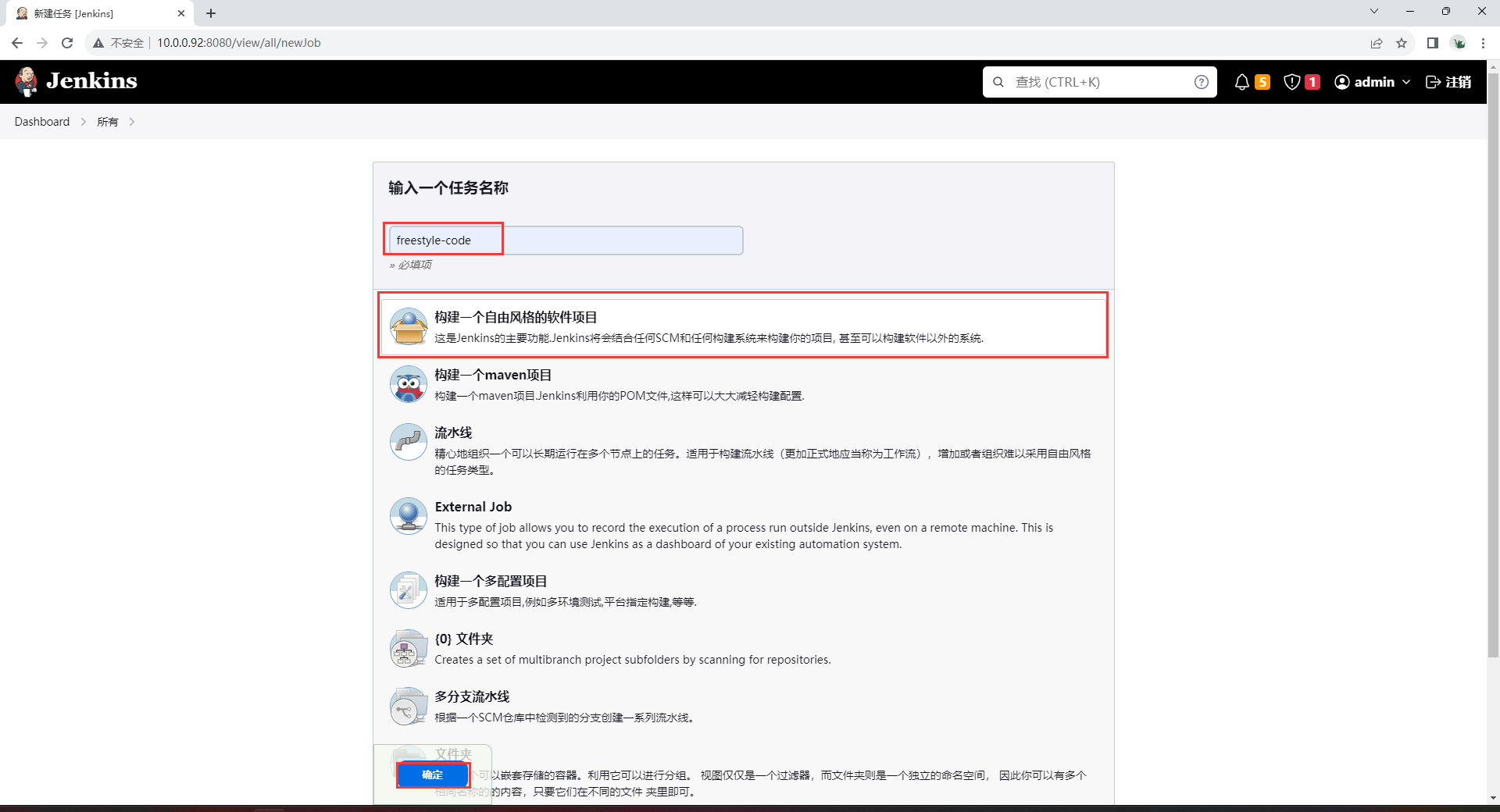Open a new browser tab
The width and height of the screenshot is (1500, 812).
click(x=211, y=13)
